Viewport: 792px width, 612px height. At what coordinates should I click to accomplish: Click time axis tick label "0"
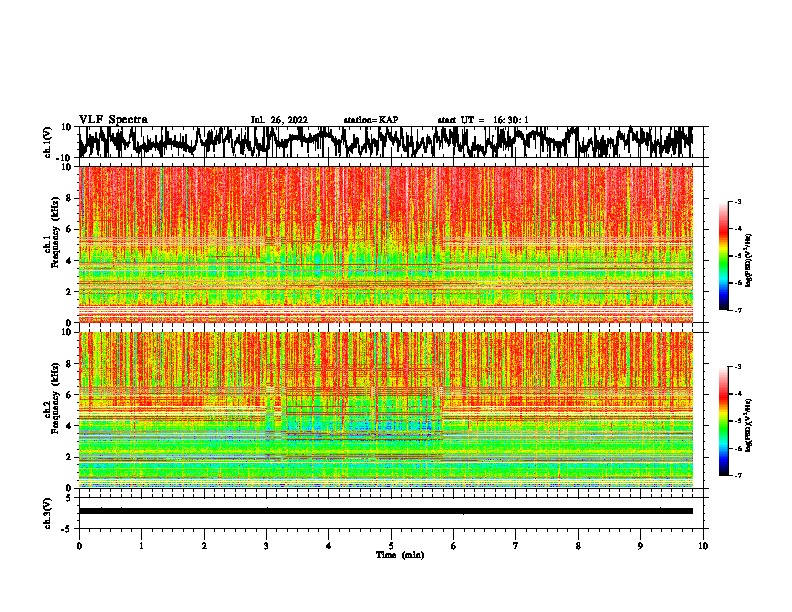pos(79,546)
